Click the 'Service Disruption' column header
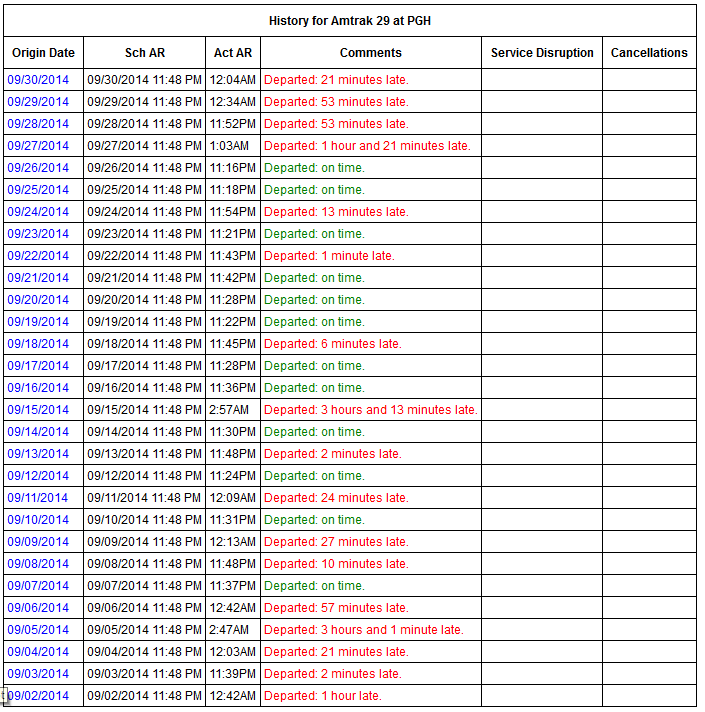The height and width of the screenshot is (712, 705). coord(542,53)
